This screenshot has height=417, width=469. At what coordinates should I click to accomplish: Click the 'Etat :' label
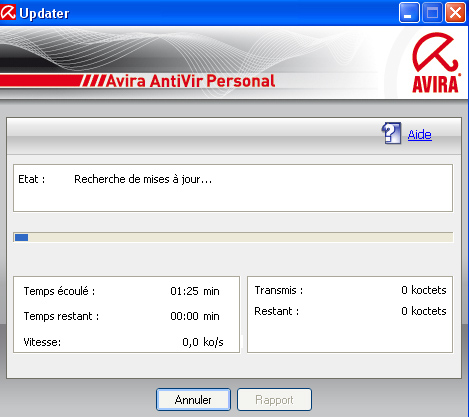coord(32,179)
